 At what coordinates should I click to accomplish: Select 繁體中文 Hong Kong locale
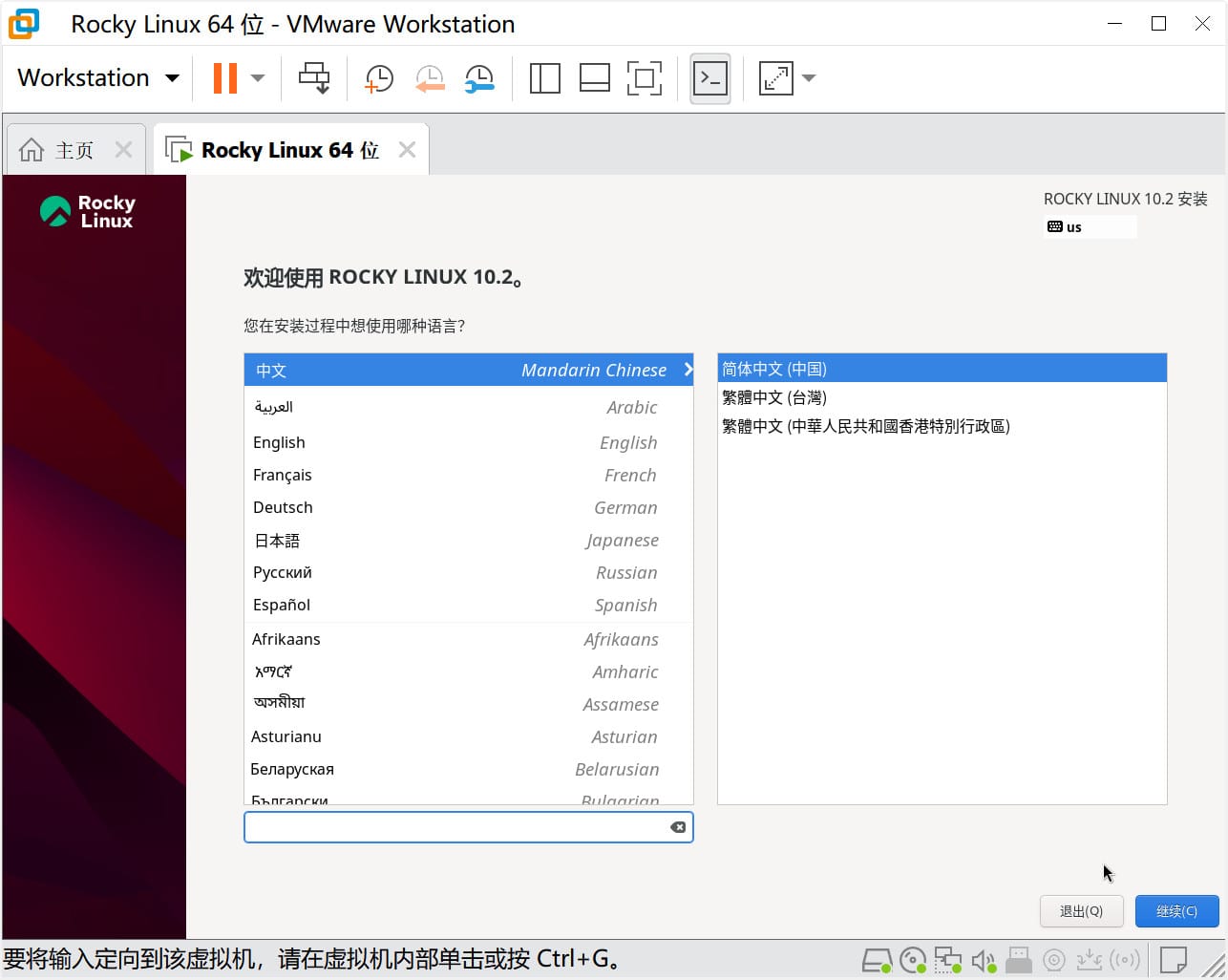[942, 426]
